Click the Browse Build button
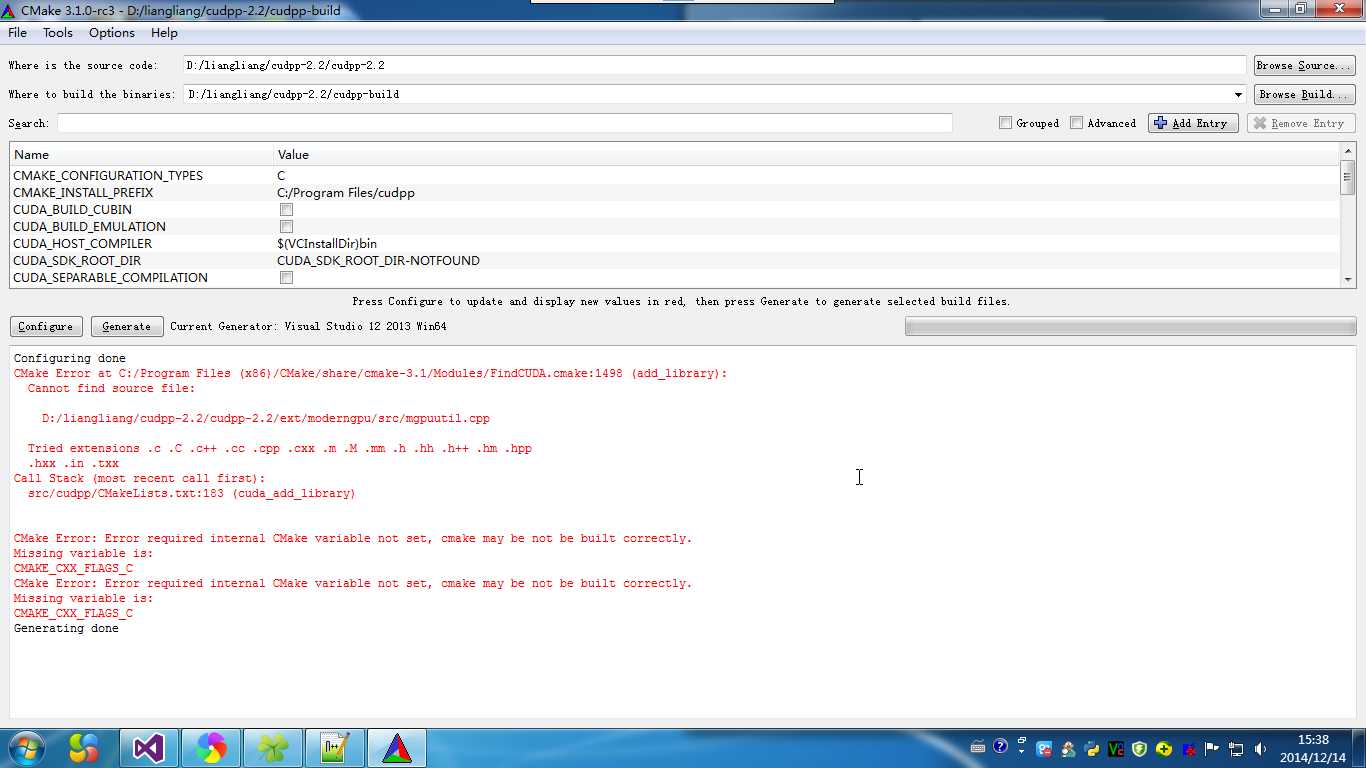This screenshot has height=768, width=1366. [1305, 94]
